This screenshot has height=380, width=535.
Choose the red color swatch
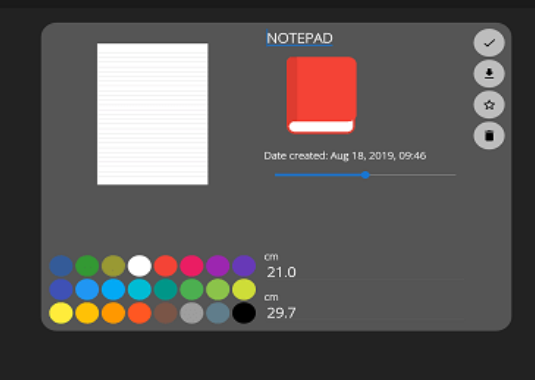click(x=165, y=266)
